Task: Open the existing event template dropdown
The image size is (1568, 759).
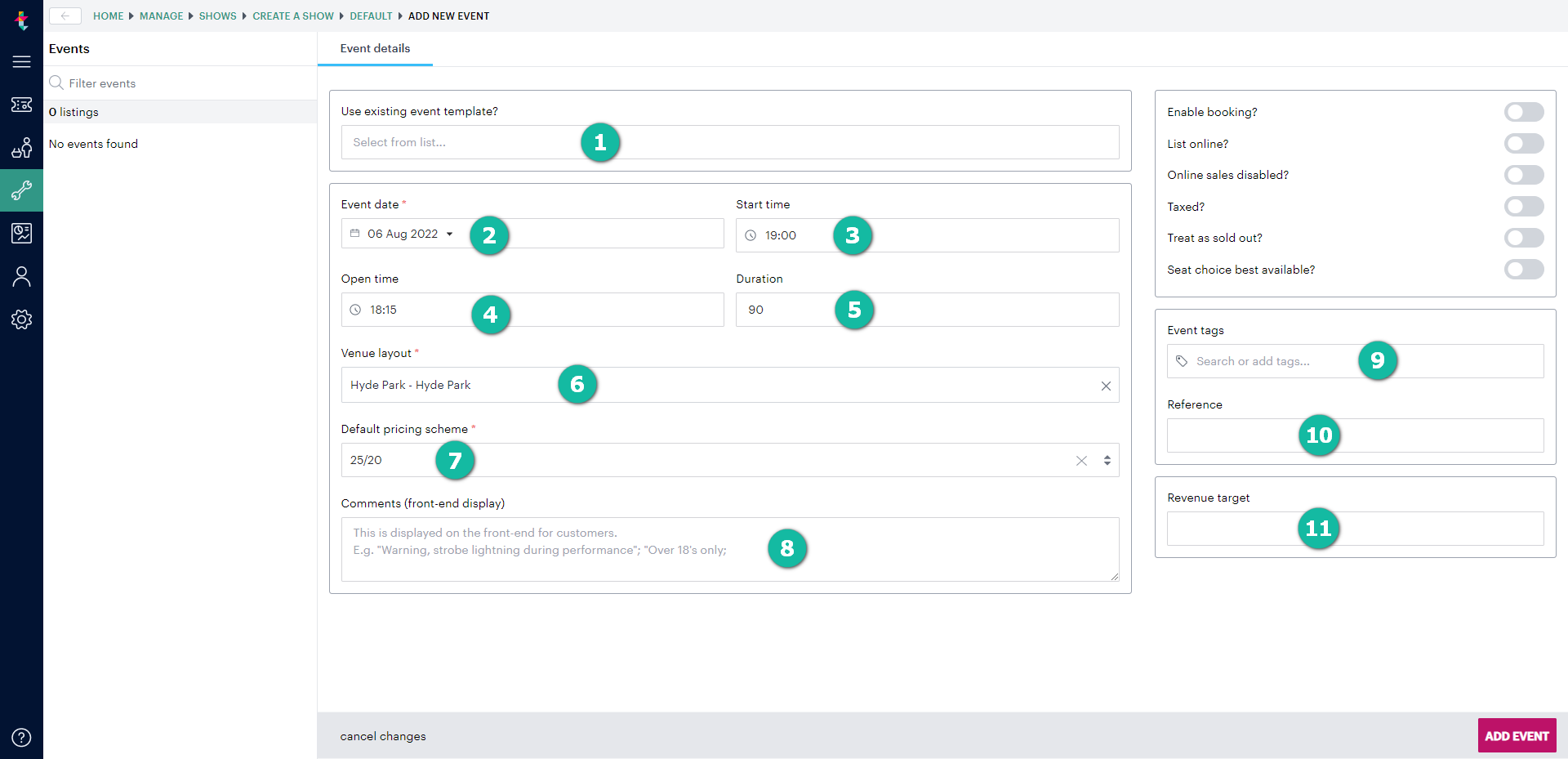Action: pos(730,142)
